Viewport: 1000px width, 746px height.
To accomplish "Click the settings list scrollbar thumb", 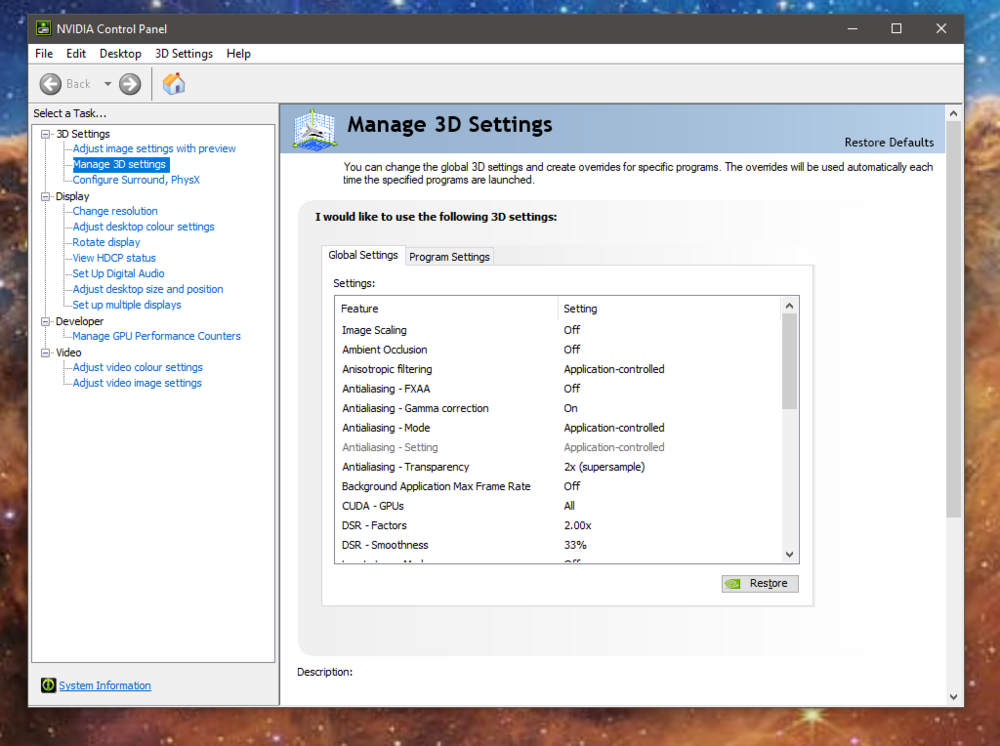I will point(790,361).
